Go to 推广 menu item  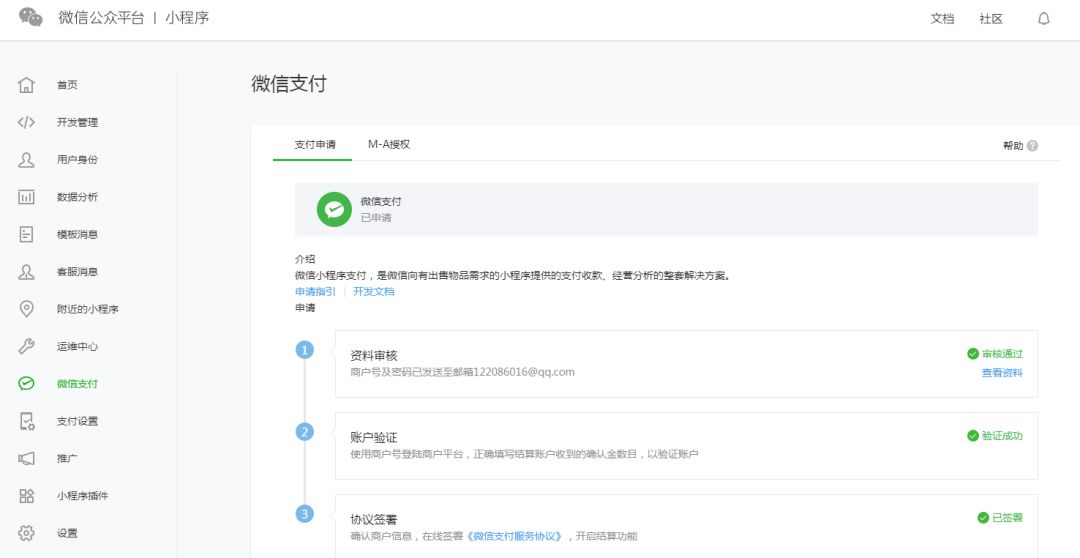[x=68, y=458]
